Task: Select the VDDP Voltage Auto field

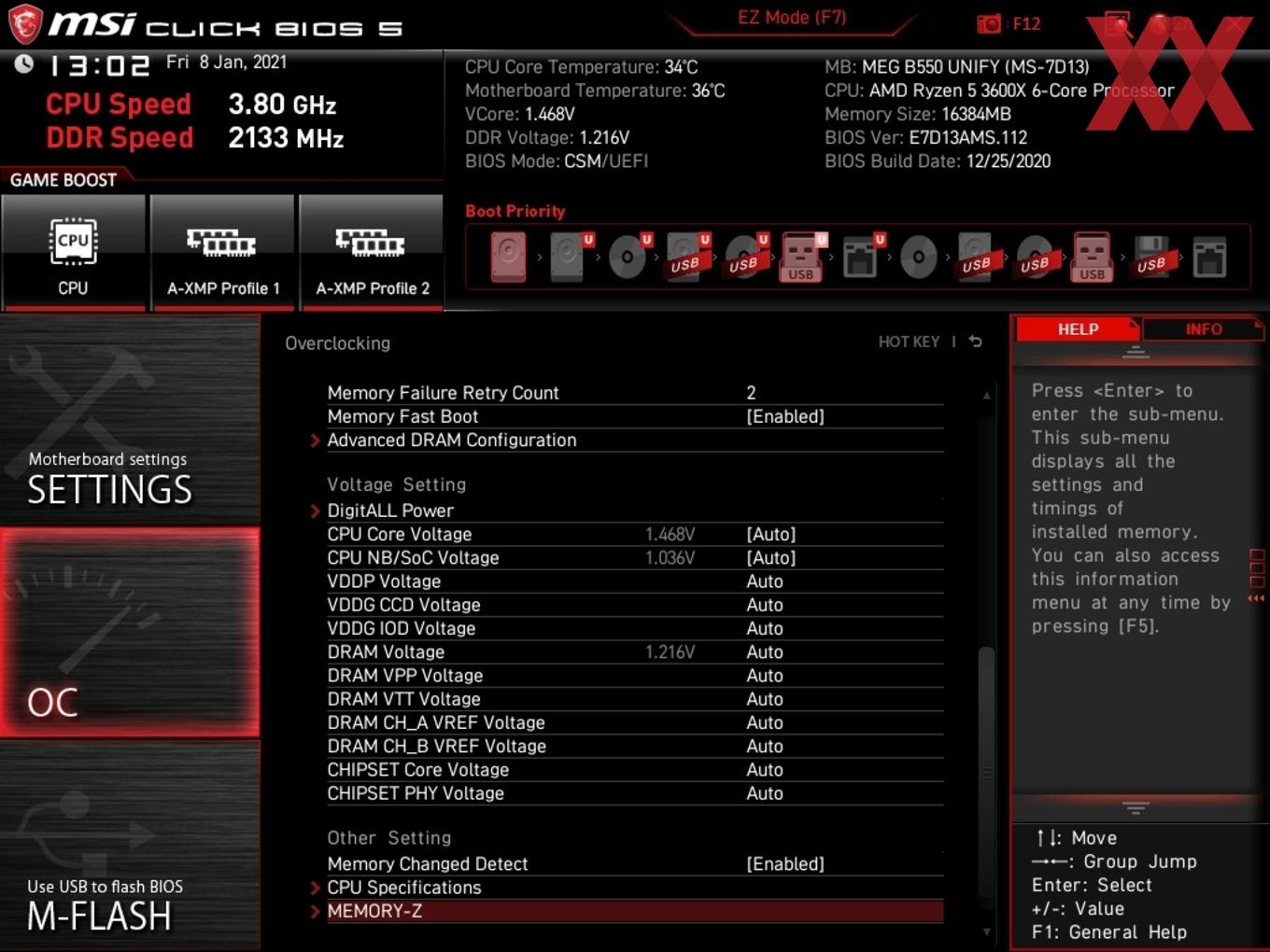Action: click(764, 581)
